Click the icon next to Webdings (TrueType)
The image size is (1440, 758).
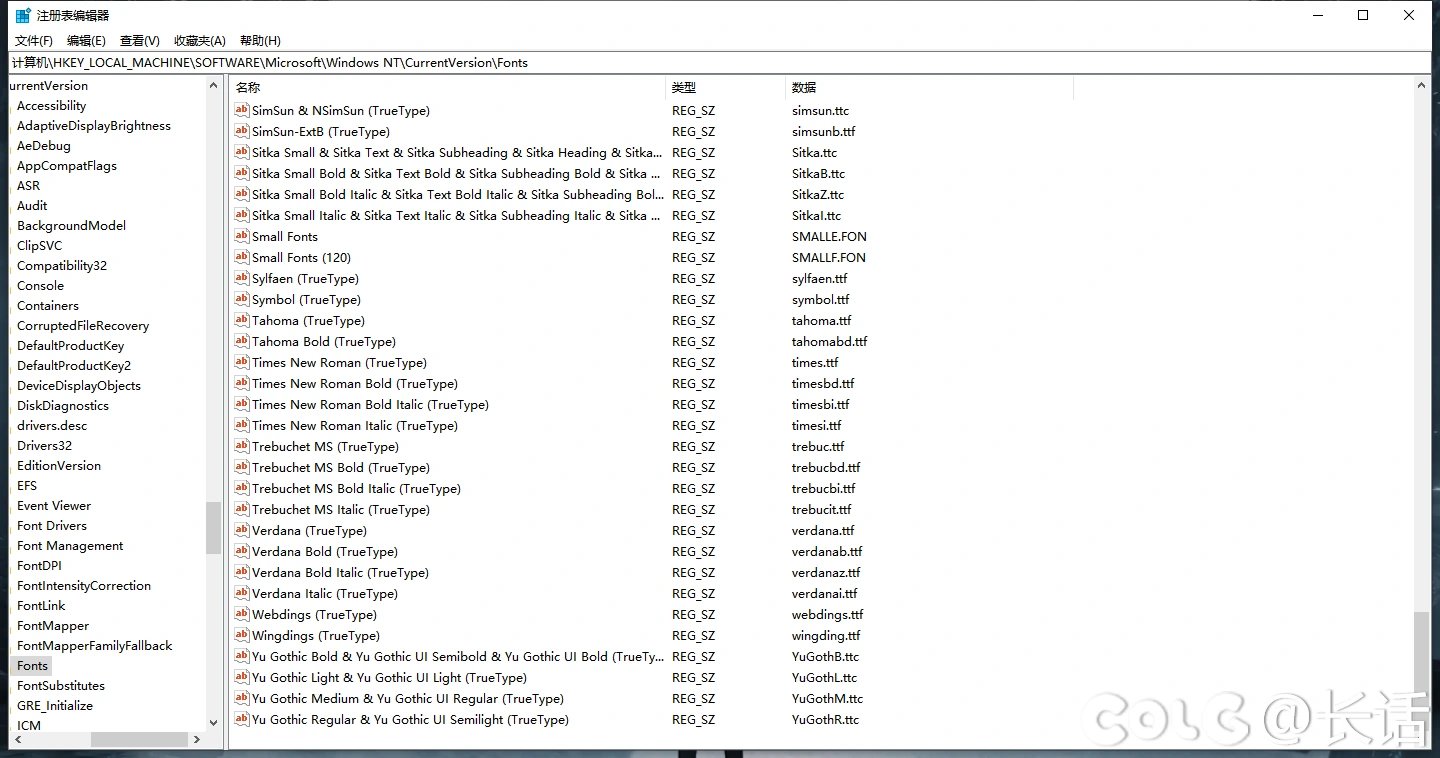241,614
